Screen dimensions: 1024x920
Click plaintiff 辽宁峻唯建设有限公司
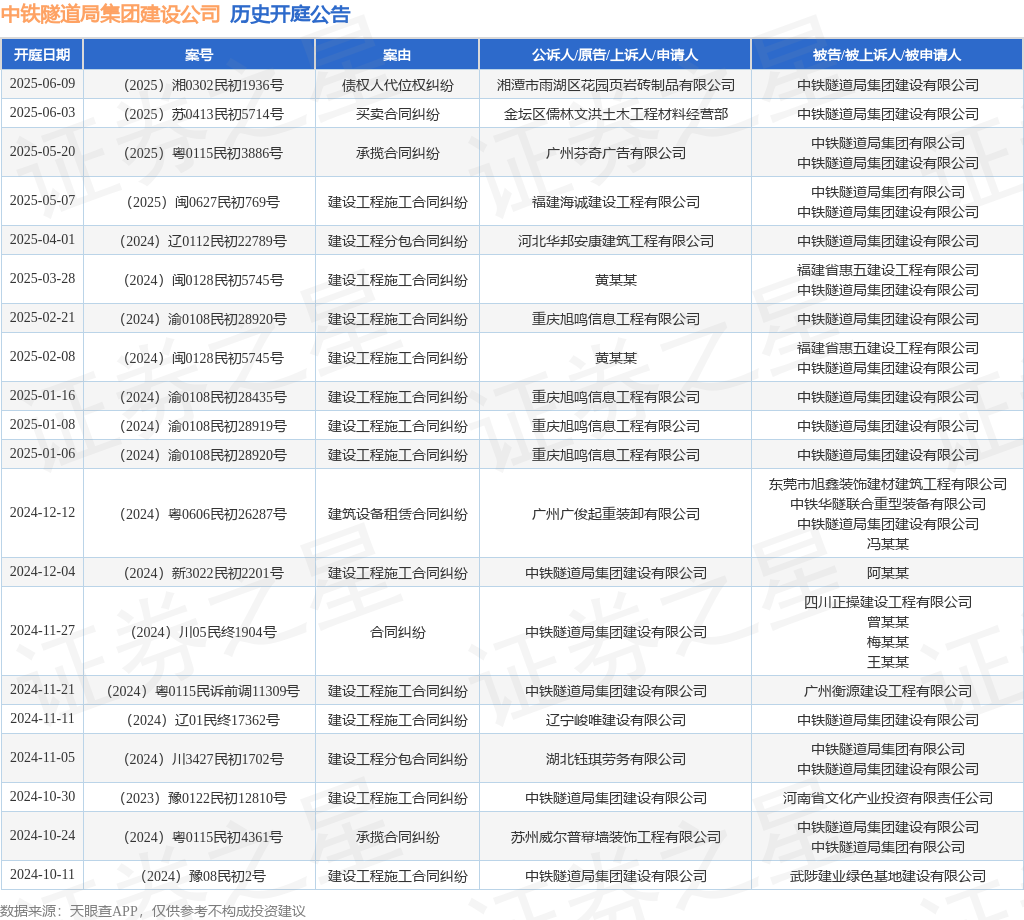[615, 721]
